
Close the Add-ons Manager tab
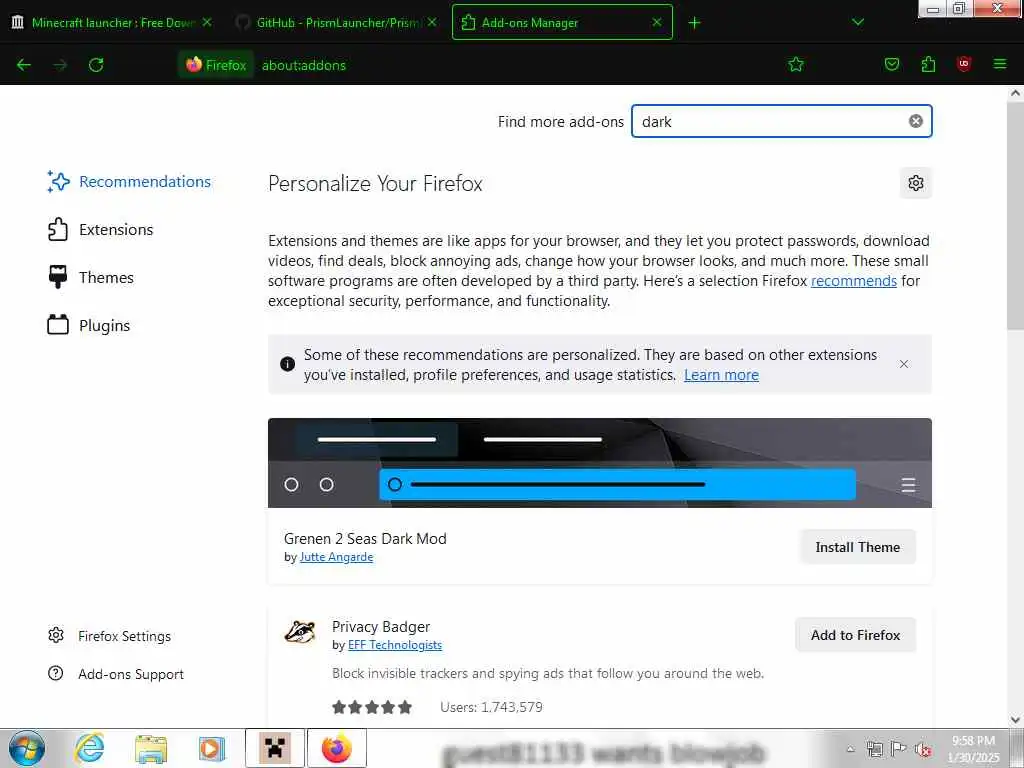click(x=657, y=22)
